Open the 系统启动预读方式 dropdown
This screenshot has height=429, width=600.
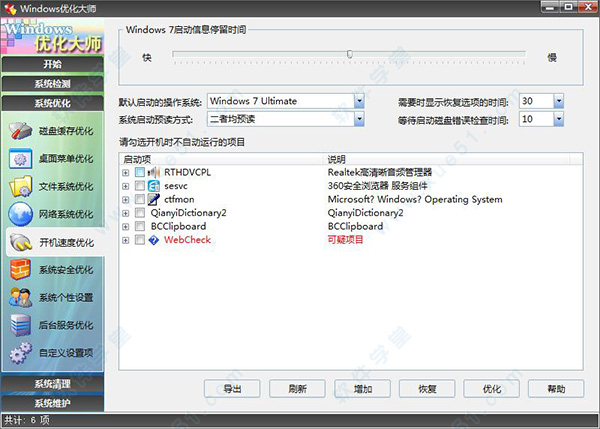click(x=358, y=120)
